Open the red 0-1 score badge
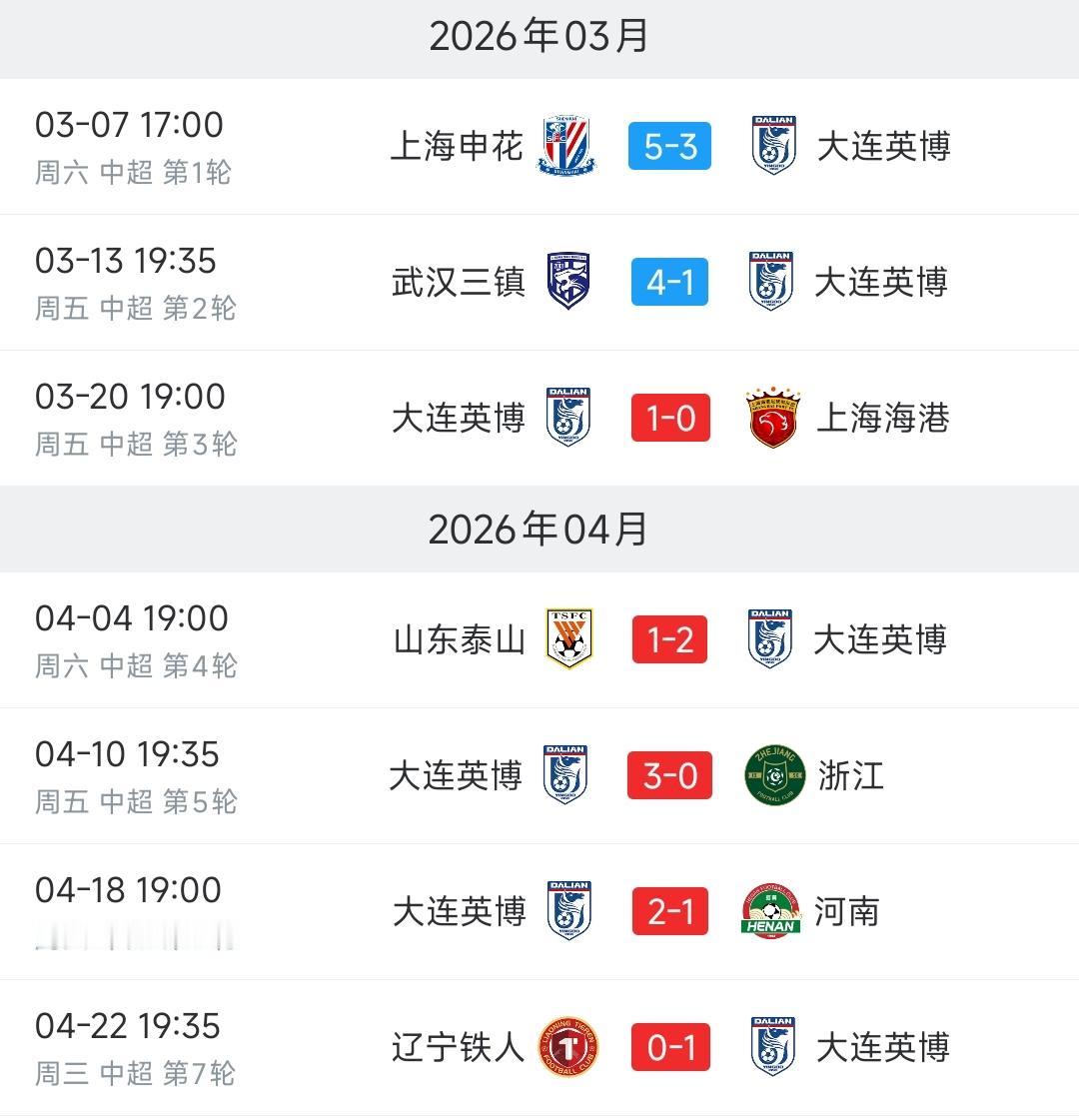1079x1120 pixels. coord(670,1047)
